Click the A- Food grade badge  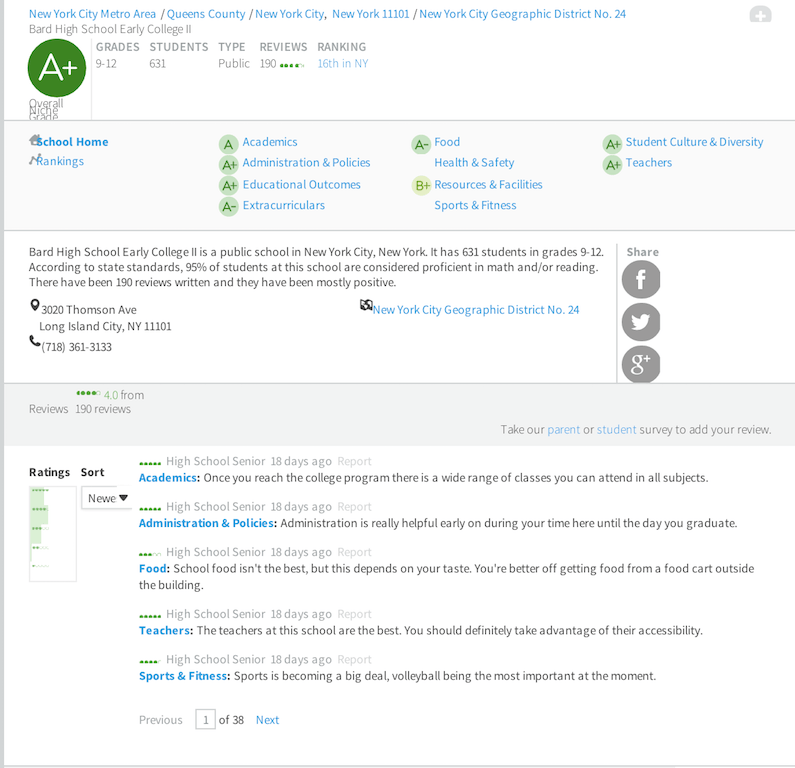[421, 144]
